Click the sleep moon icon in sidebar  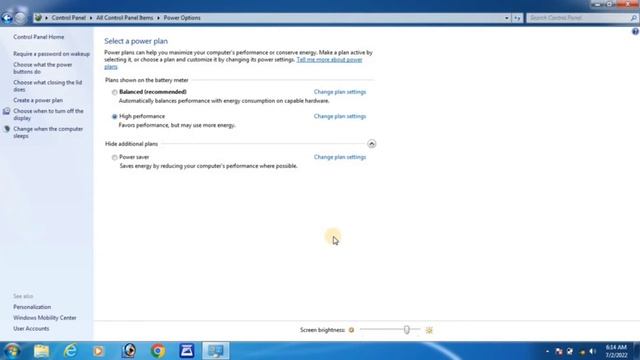click(7, 129)
